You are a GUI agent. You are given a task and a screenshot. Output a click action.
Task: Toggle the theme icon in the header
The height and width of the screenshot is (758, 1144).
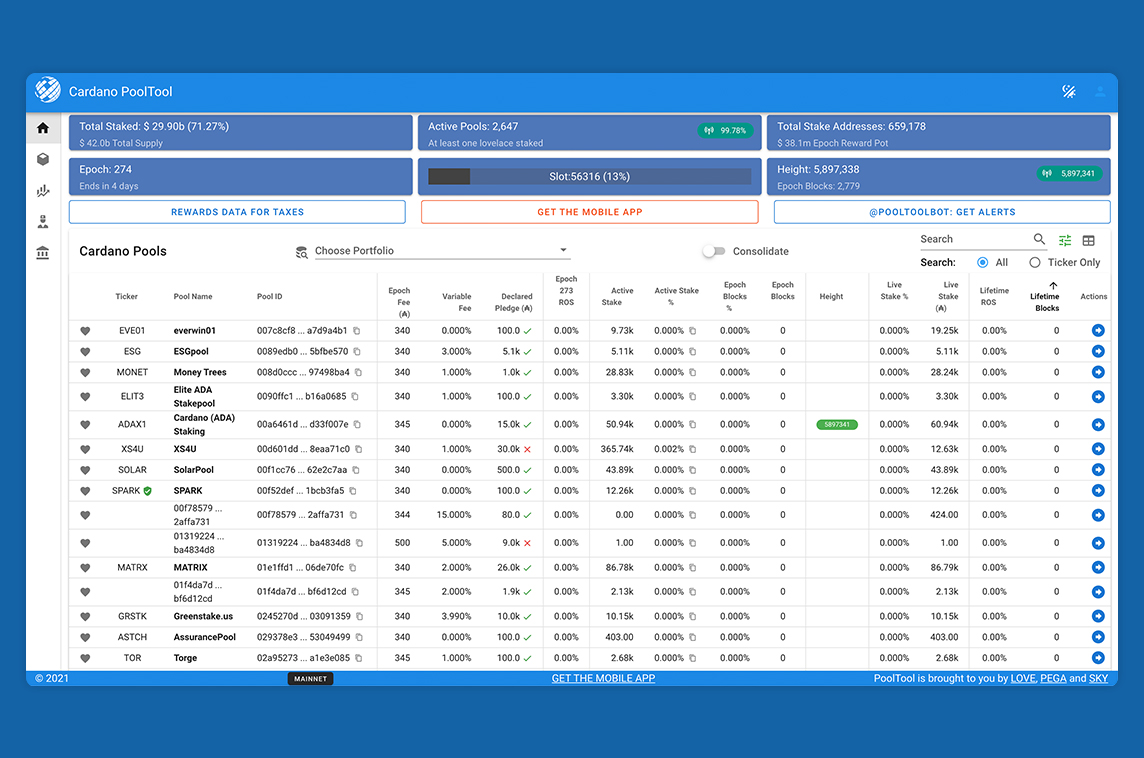pos(1069,91)
